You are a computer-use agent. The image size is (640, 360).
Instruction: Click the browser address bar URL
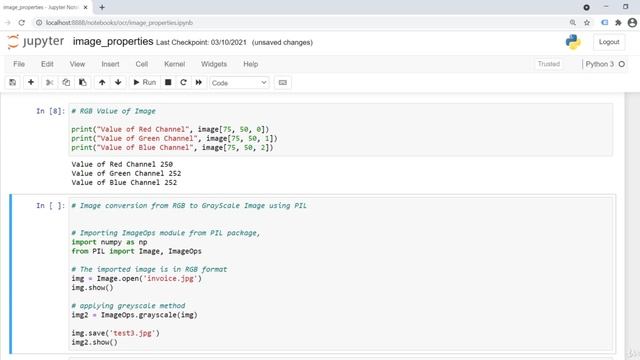pyautogui.click(x=119, y=23)
